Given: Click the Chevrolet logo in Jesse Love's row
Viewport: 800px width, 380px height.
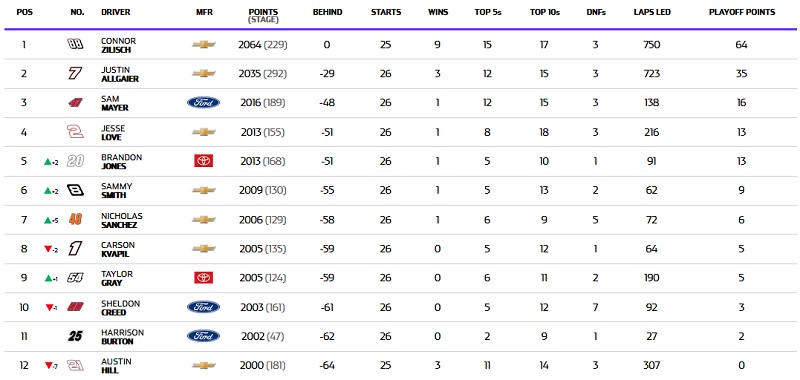Looking at the screenshot, I should [204, 132].
